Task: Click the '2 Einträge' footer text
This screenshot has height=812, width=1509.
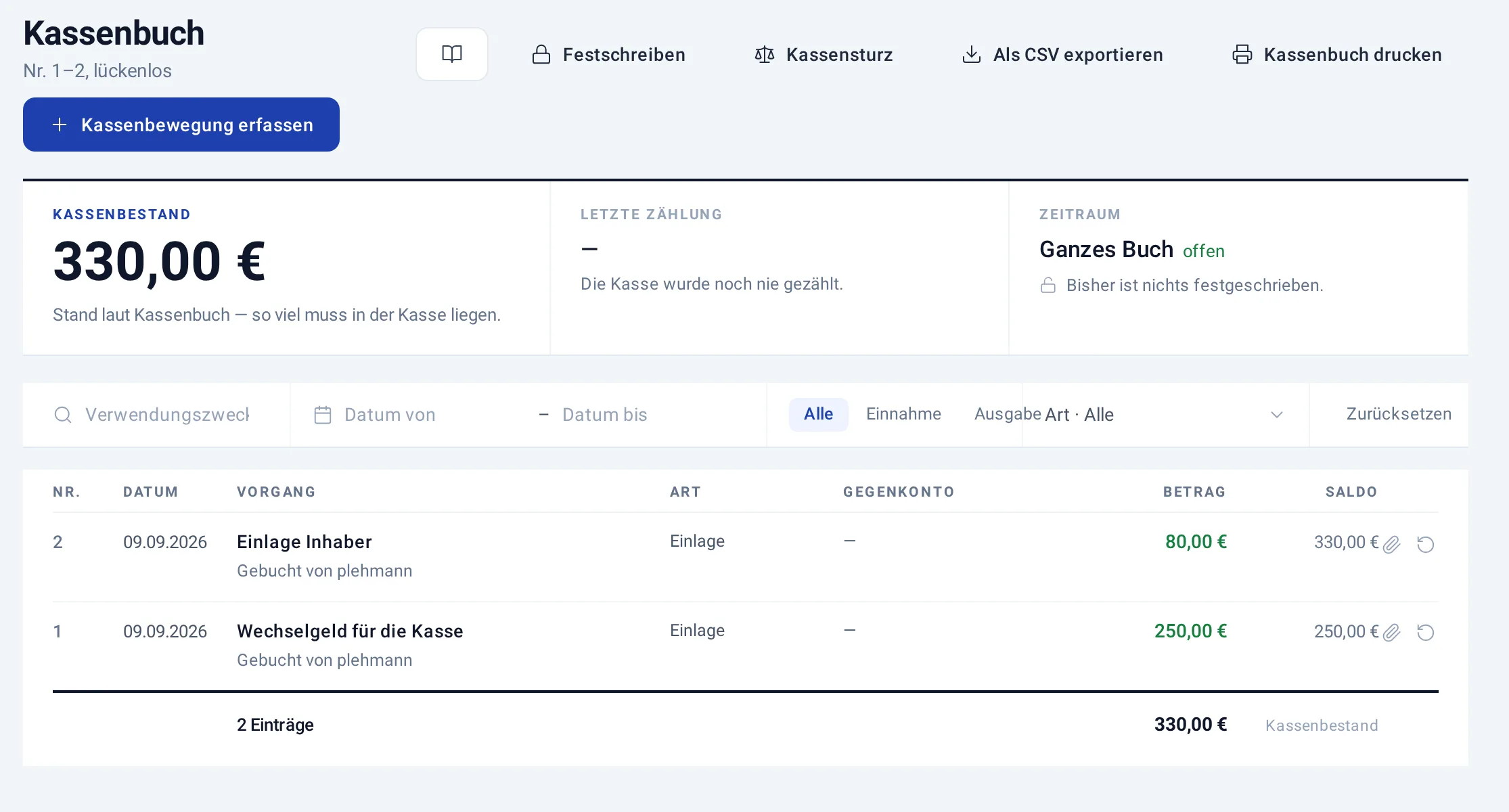Action: (275, 725)
